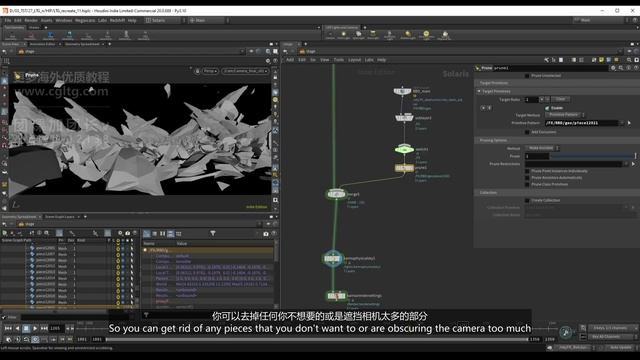Click the primitive selection arrow beside Primitive Pattern
The height and width of the screenshot is (360, 640).
coord(629,123)
